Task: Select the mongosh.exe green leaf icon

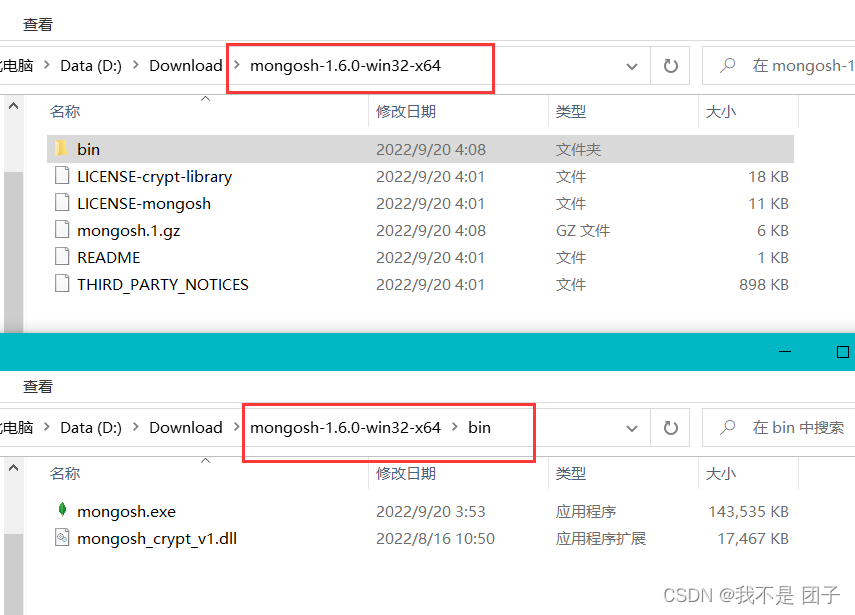Action: coord(62,509)
